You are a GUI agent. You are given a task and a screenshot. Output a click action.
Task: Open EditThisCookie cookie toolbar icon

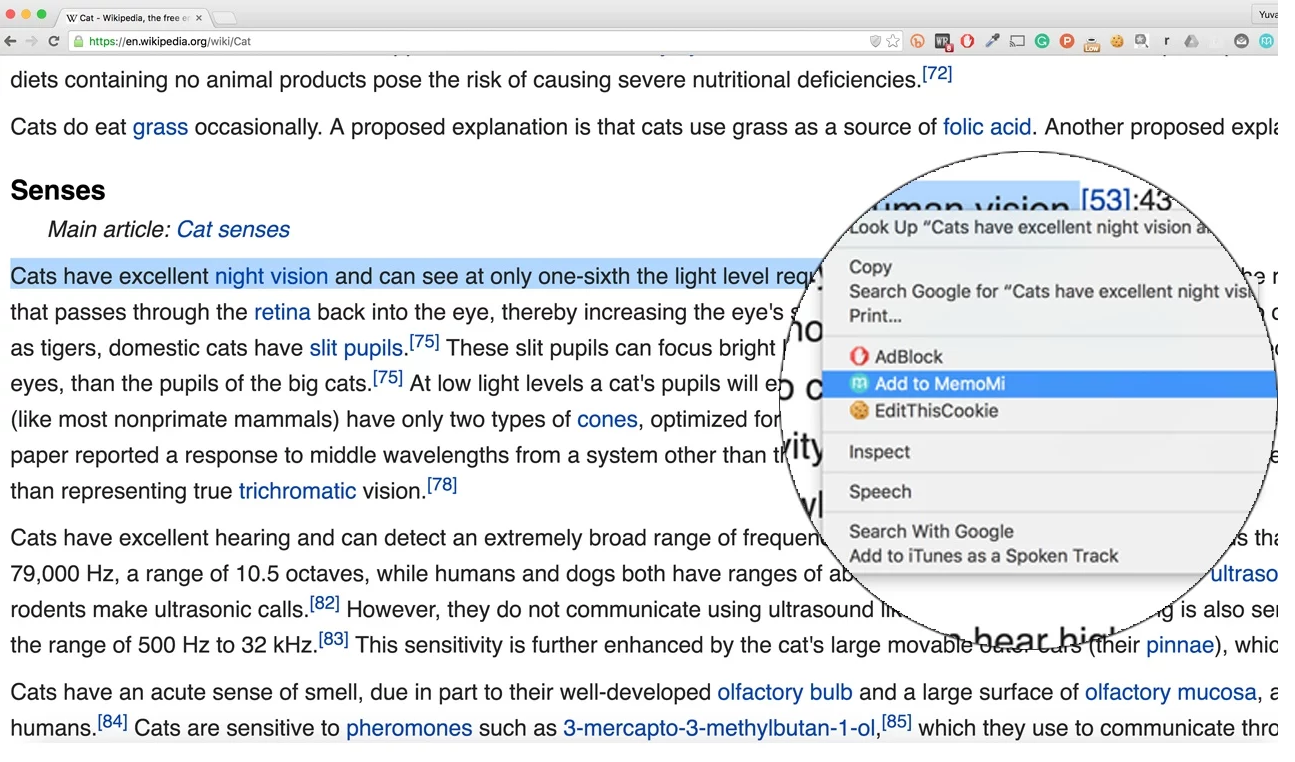tap(1117, 41)
